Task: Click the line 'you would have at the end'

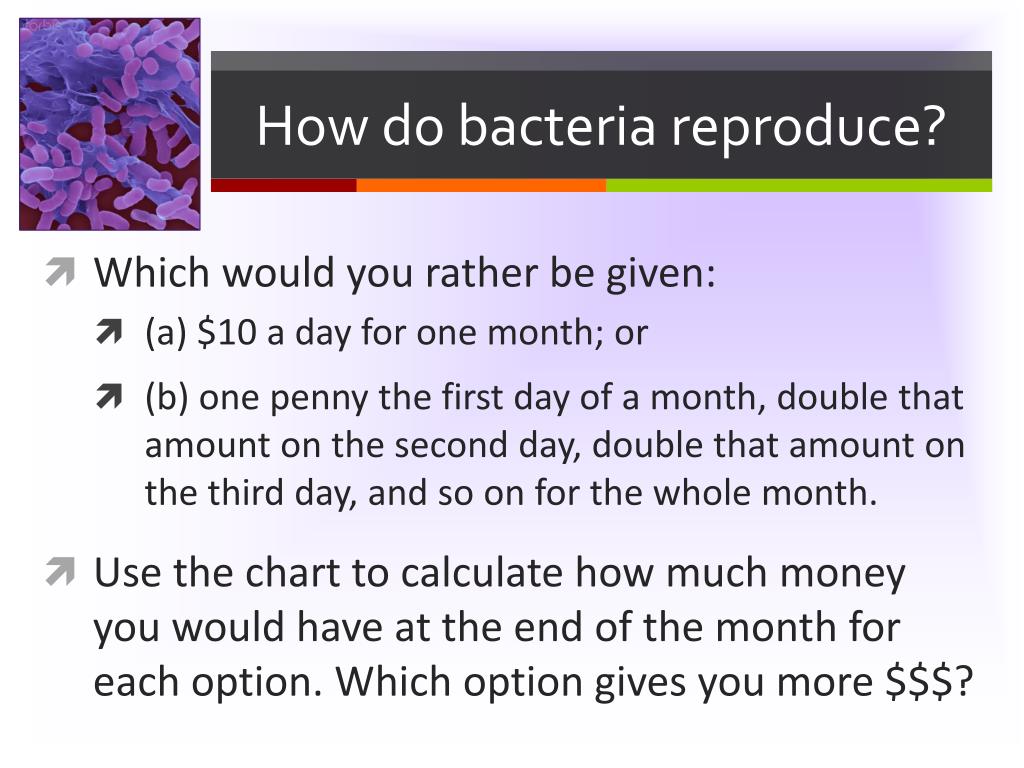Action: point(497,628)
